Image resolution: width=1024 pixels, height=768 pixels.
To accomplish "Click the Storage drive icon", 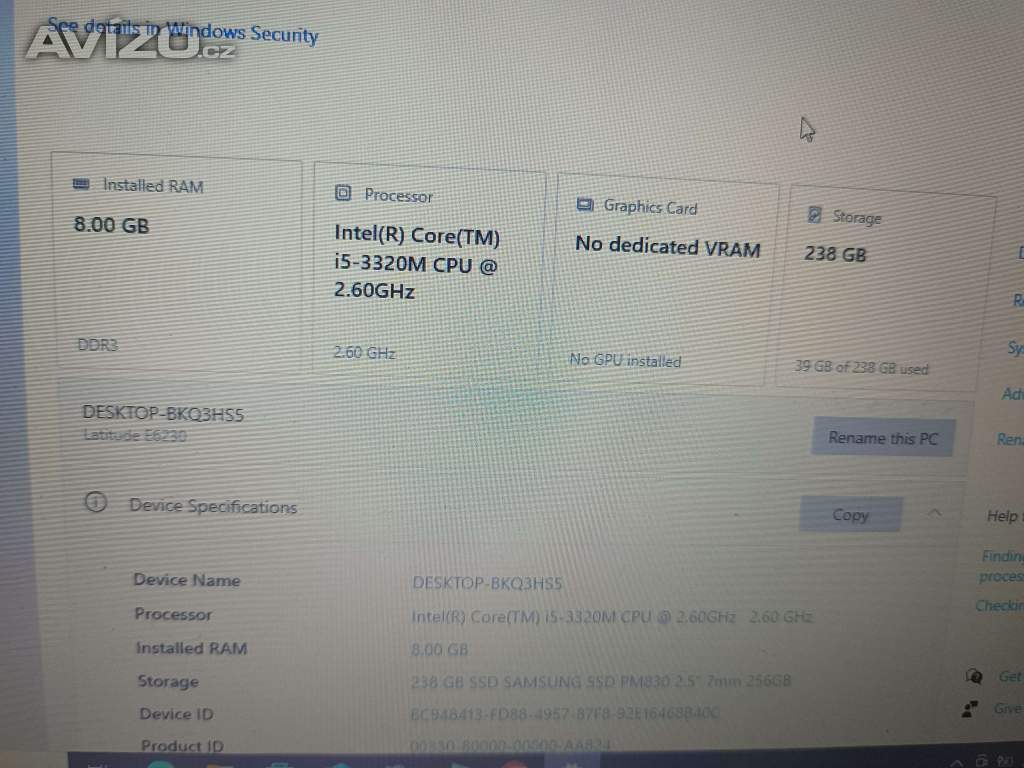I will pos(814,214).
